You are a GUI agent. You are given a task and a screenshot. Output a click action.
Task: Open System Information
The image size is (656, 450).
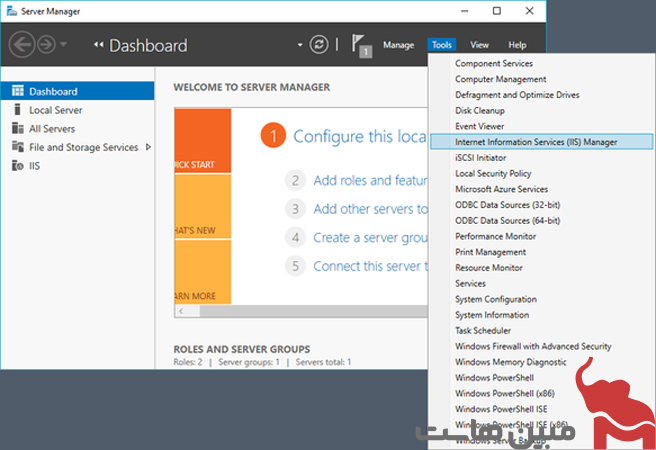(492, 314)
